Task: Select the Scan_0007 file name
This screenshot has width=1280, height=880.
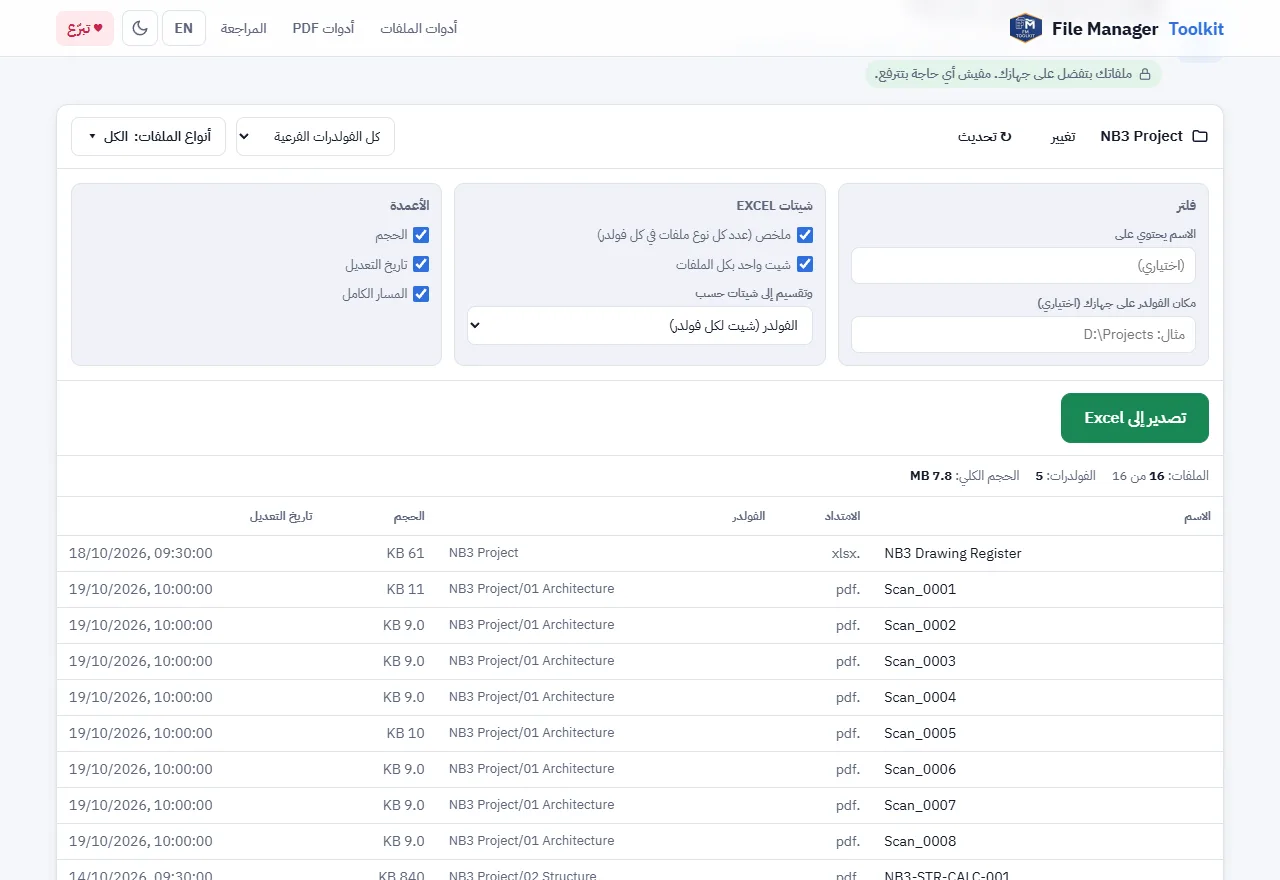Action: click(x=920, y=805)
